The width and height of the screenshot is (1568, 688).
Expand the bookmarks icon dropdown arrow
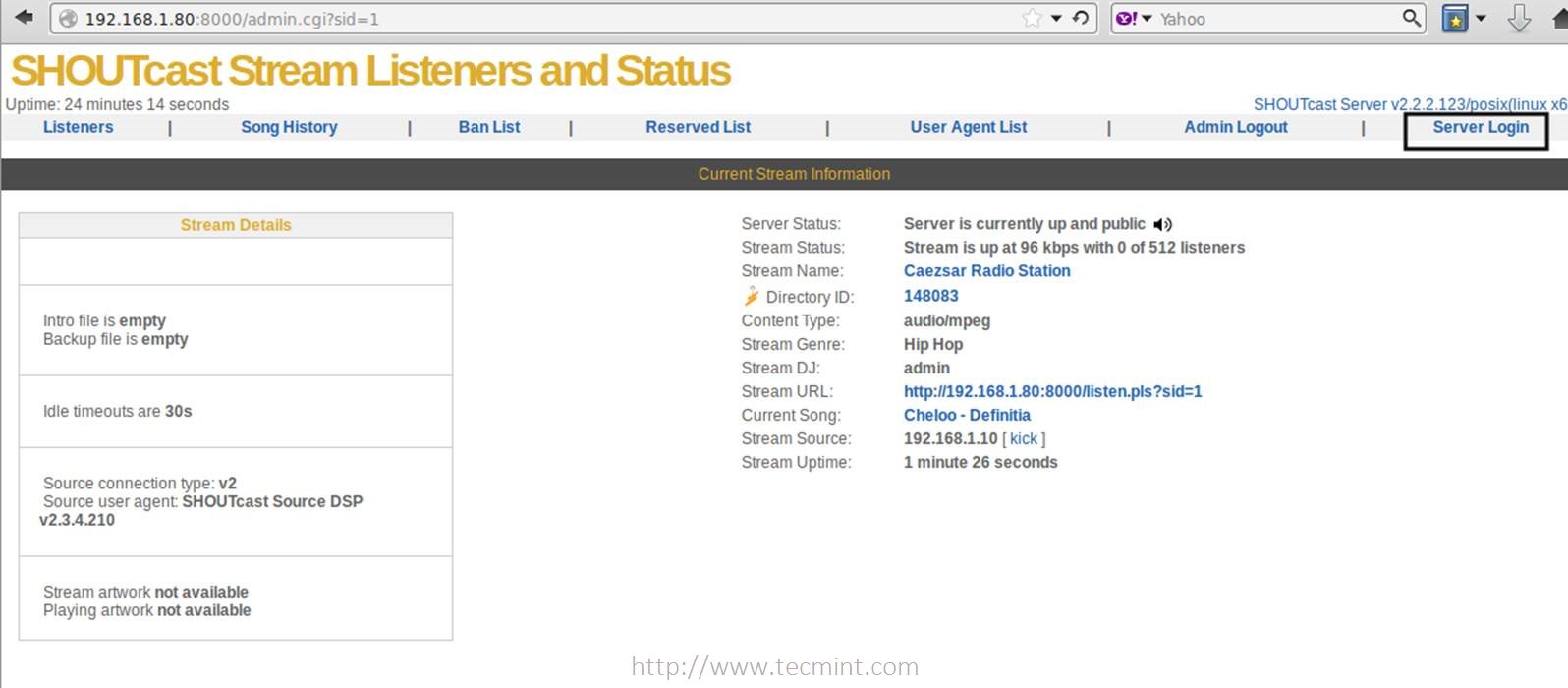coord(1481,18)
